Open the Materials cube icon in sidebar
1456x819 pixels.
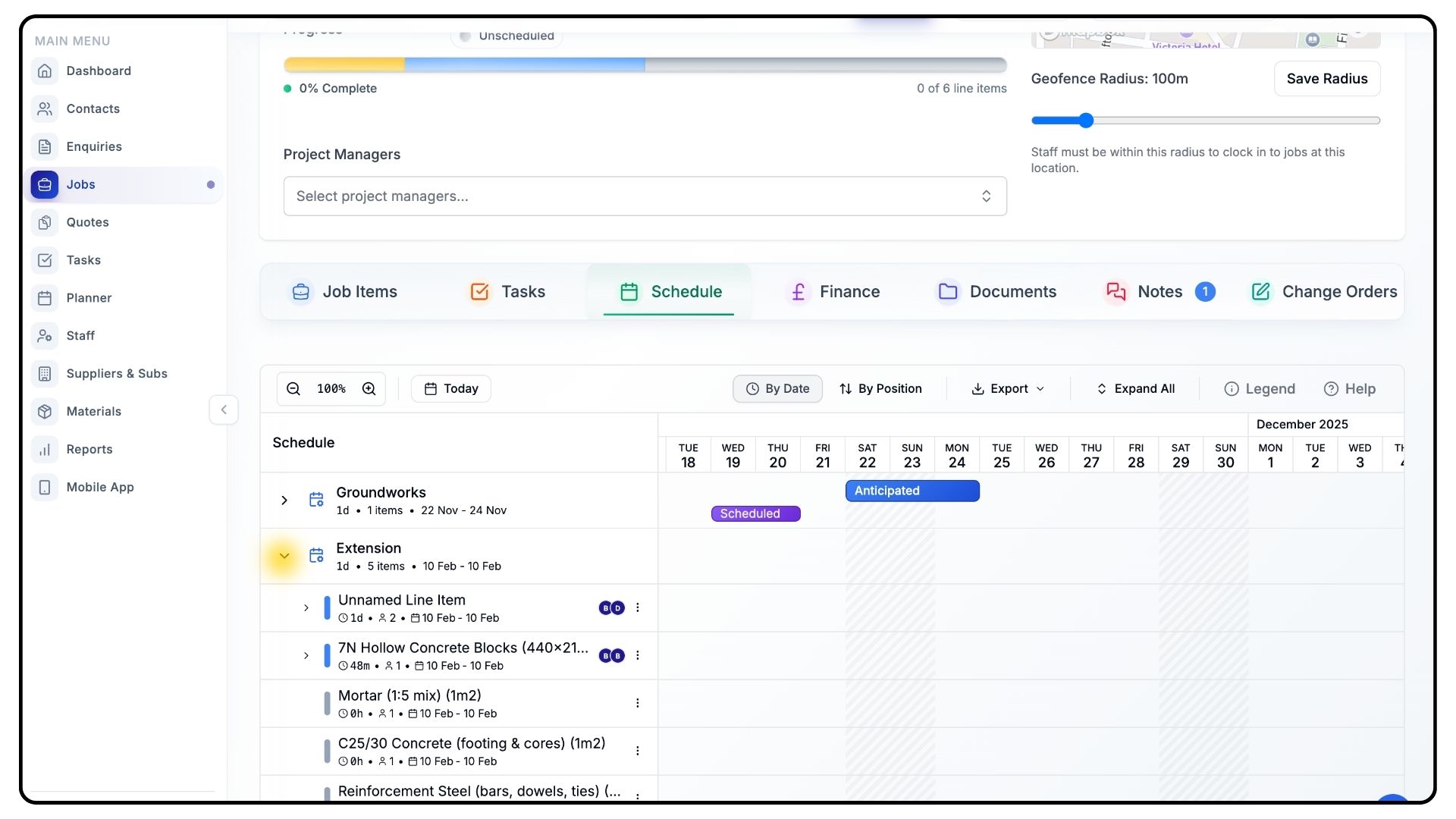pyautogui.click(x=45, y=411)
